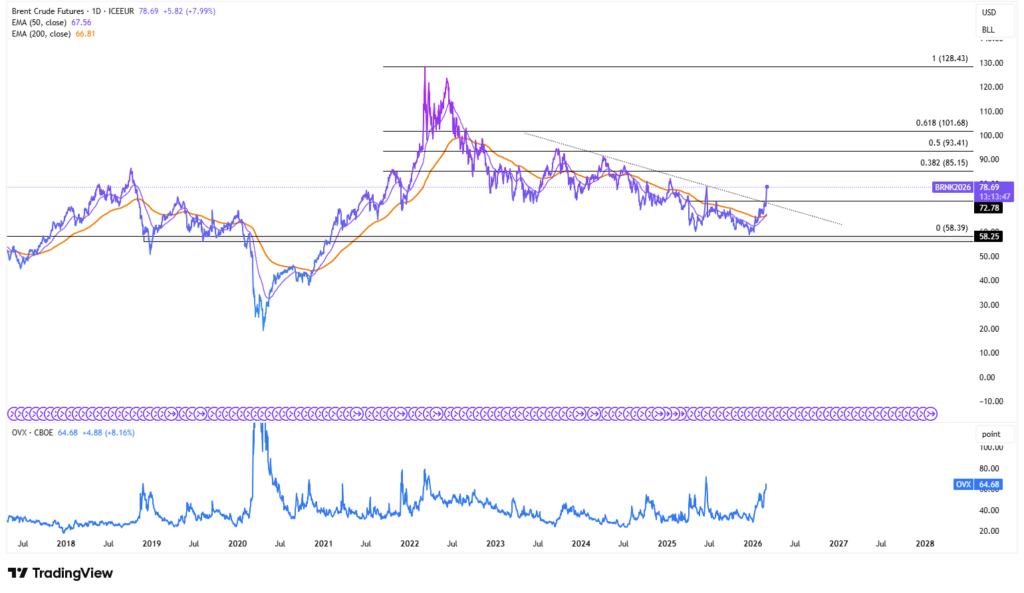
Task: Click the TradingView wordmark link
Action: pyautogui.click(x=71, y=573)
